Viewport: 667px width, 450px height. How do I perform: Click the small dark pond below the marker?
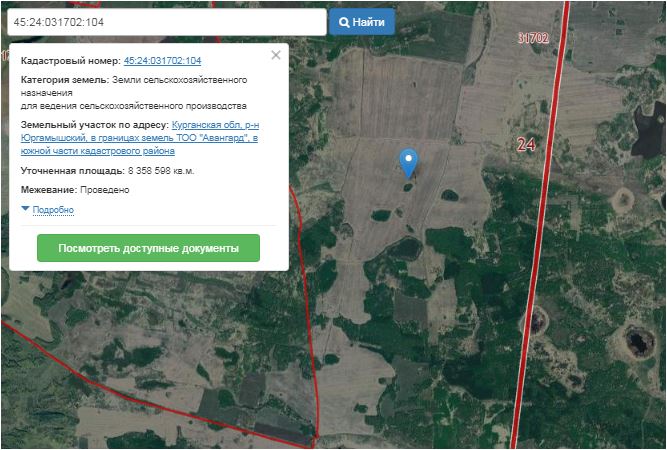tap(408, 186)
